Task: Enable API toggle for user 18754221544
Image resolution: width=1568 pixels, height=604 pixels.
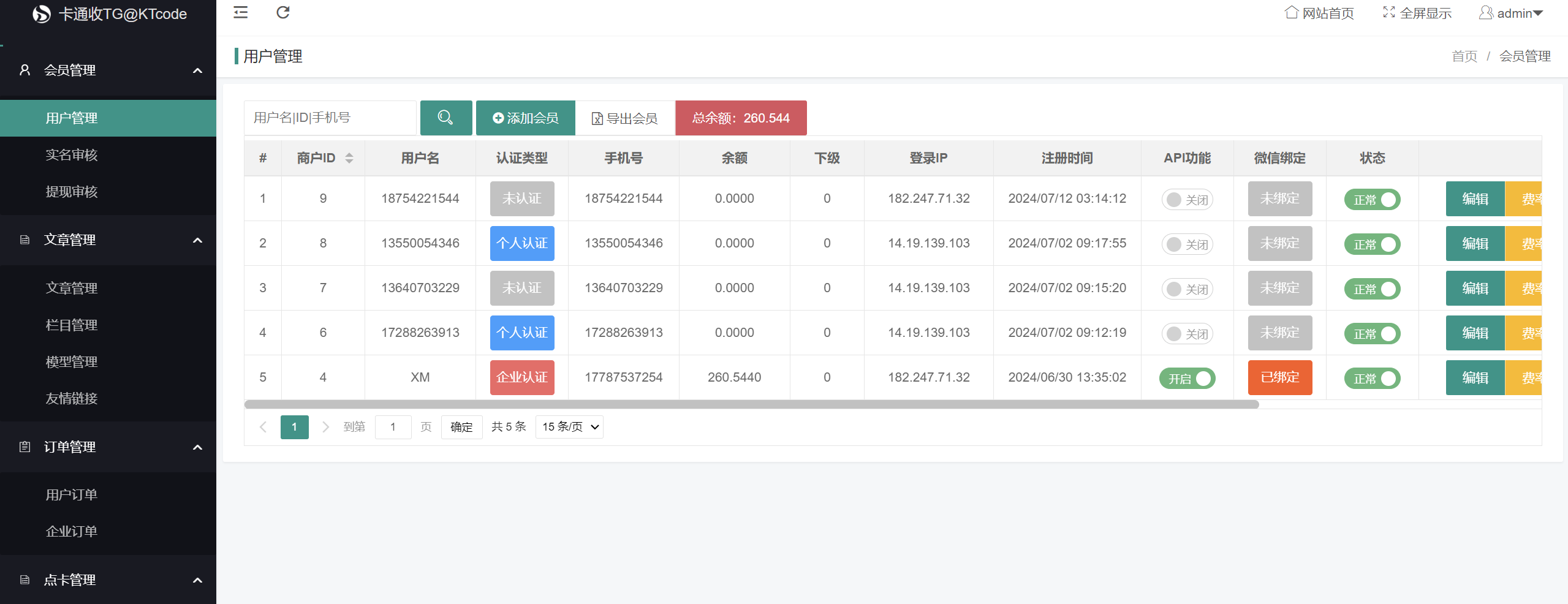Action: [1187, 200]
